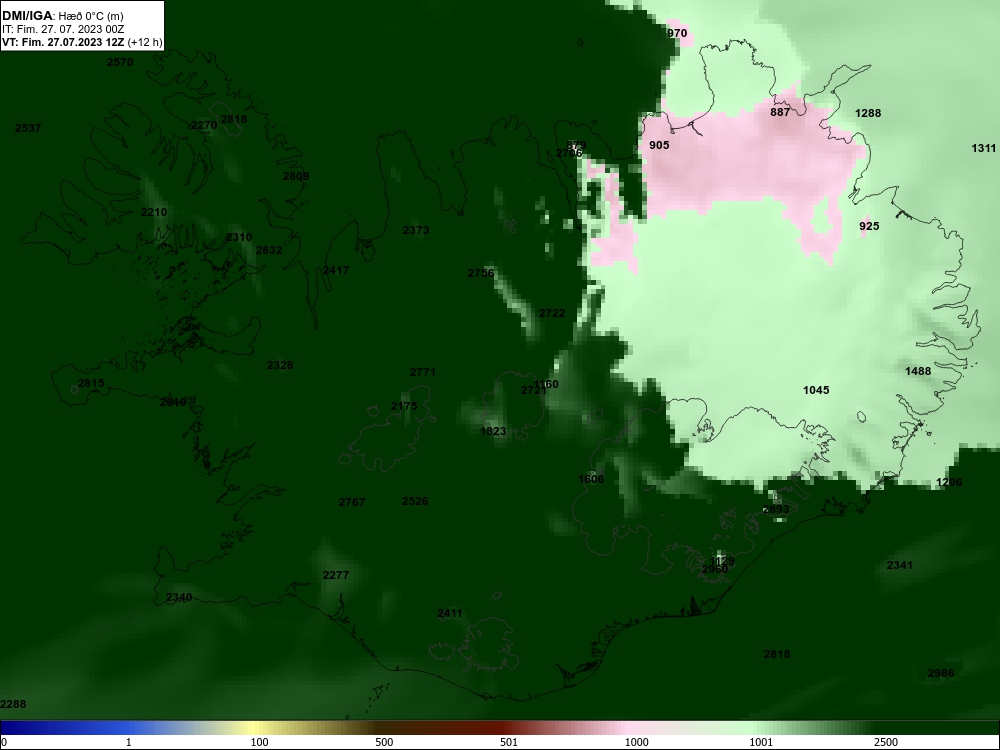
Task: Click the map value 2373
Action: 416,230
